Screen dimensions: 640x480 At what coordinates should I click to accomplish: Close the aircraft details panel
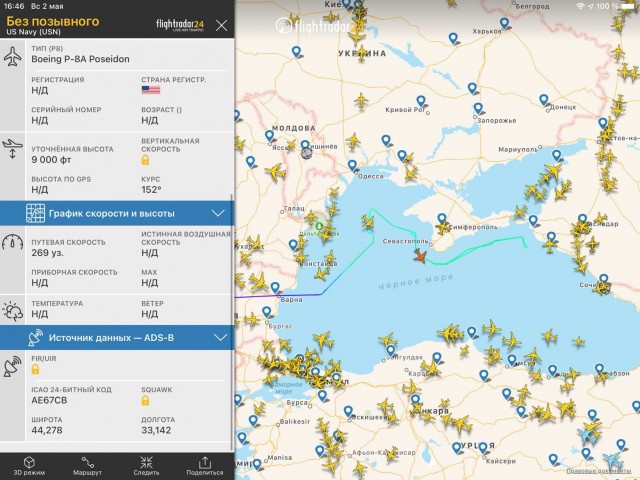click(x=221, y=26)
